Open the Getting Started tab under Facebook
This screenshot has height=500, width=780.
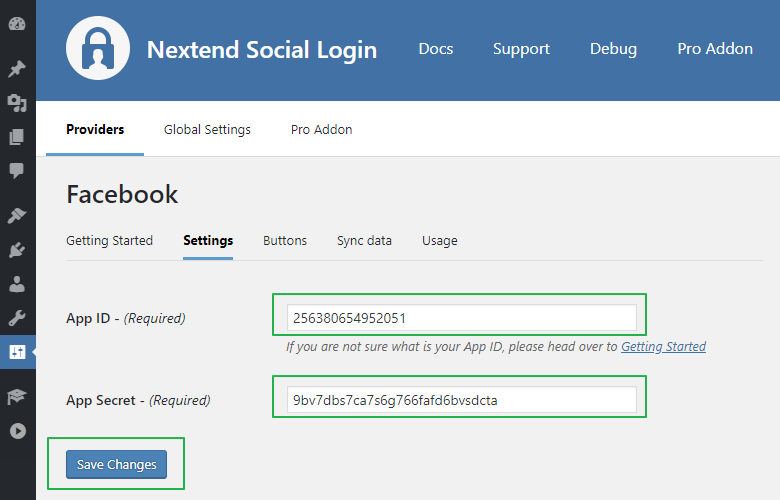coord(109,241)
